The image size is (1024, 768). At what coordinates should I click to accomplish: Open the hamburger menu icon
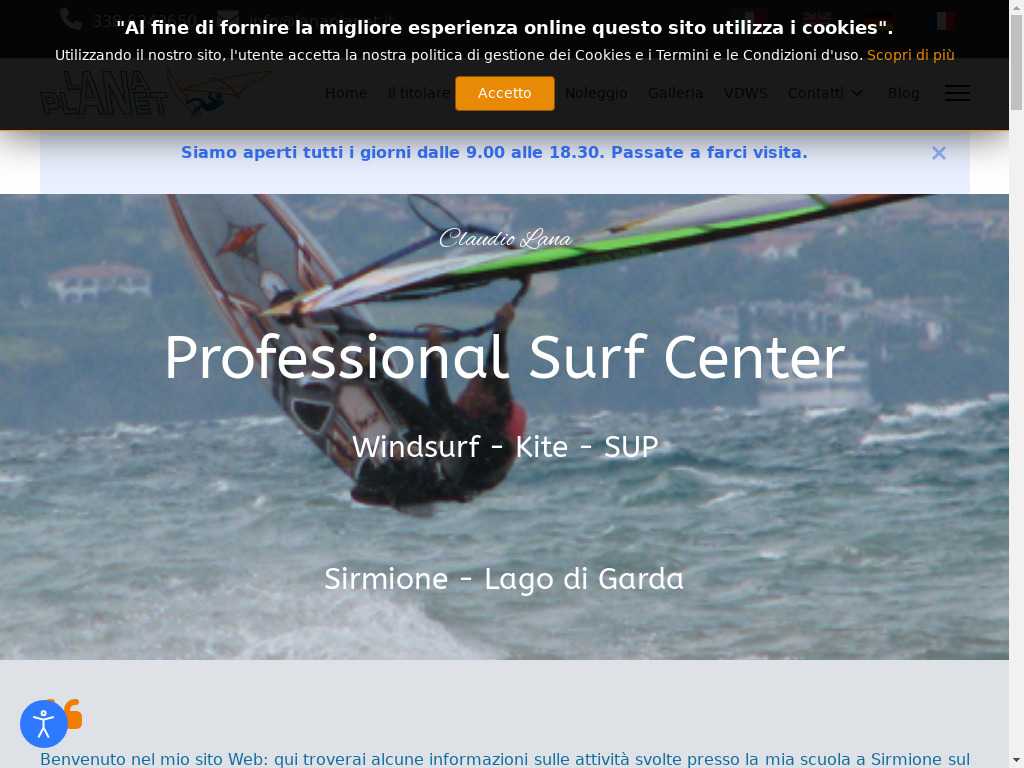coord(957,93)
